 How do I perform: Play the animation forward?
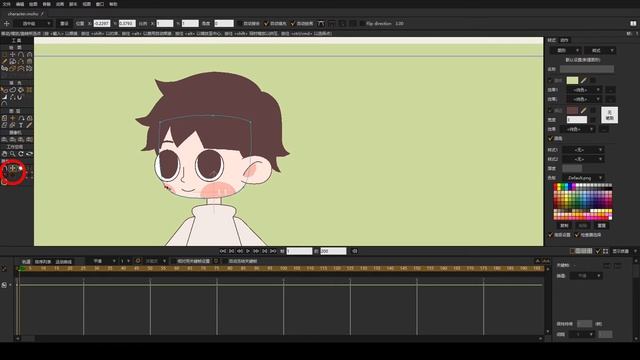coord(248,251)
